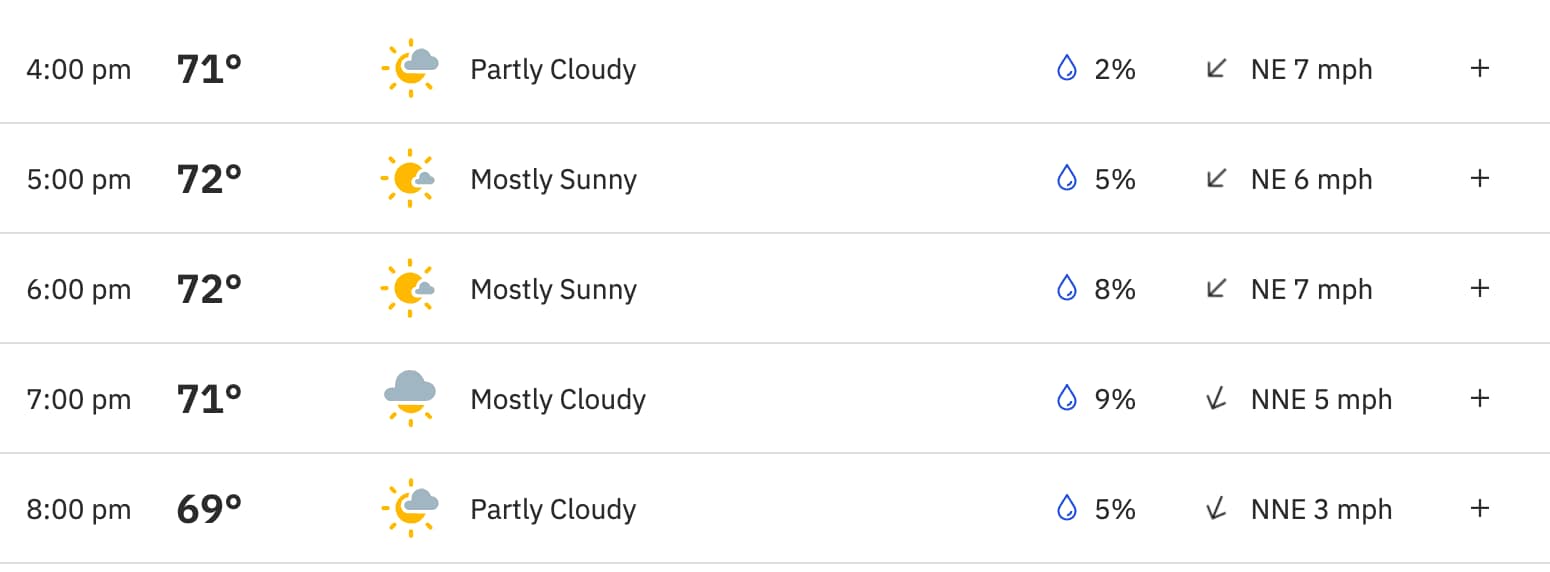The height and width of the screenshot is (572, 1550).
Task: Click the 8:00 pm partly cloudy weather icon
Action: 409,509
